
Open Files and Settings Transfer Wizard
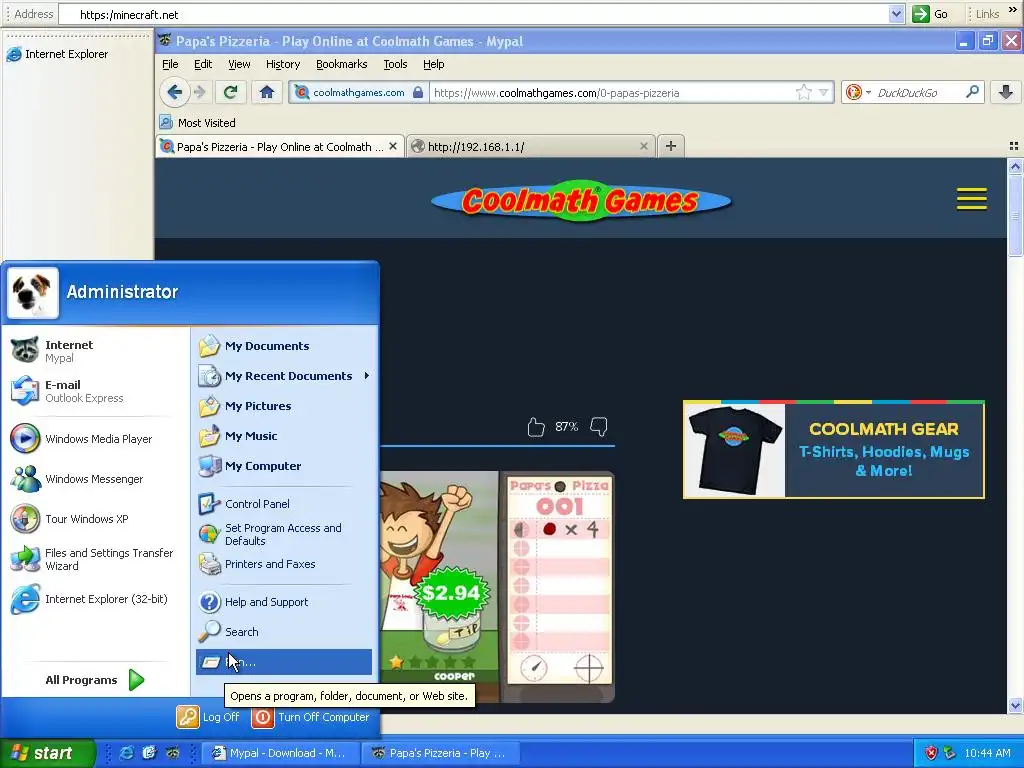(x=95, y=559)
